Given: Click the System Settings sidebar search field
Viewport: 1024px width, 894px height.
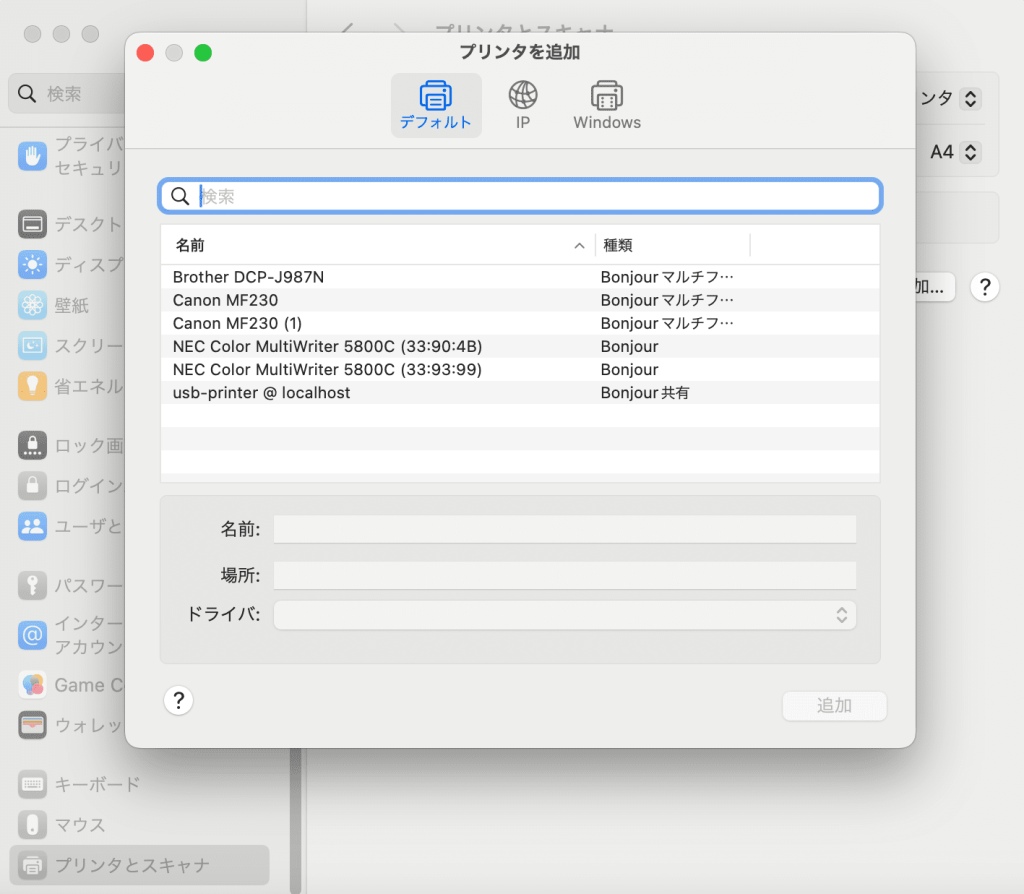Looking at the screenshot, I should [x=66, y=94].
